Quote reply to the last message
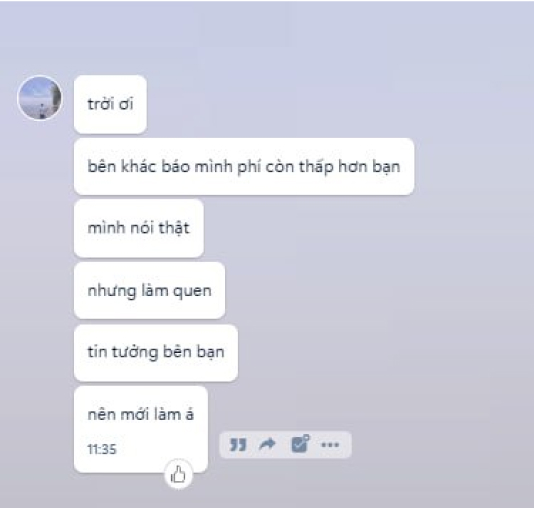 click(x=238, y=445)
